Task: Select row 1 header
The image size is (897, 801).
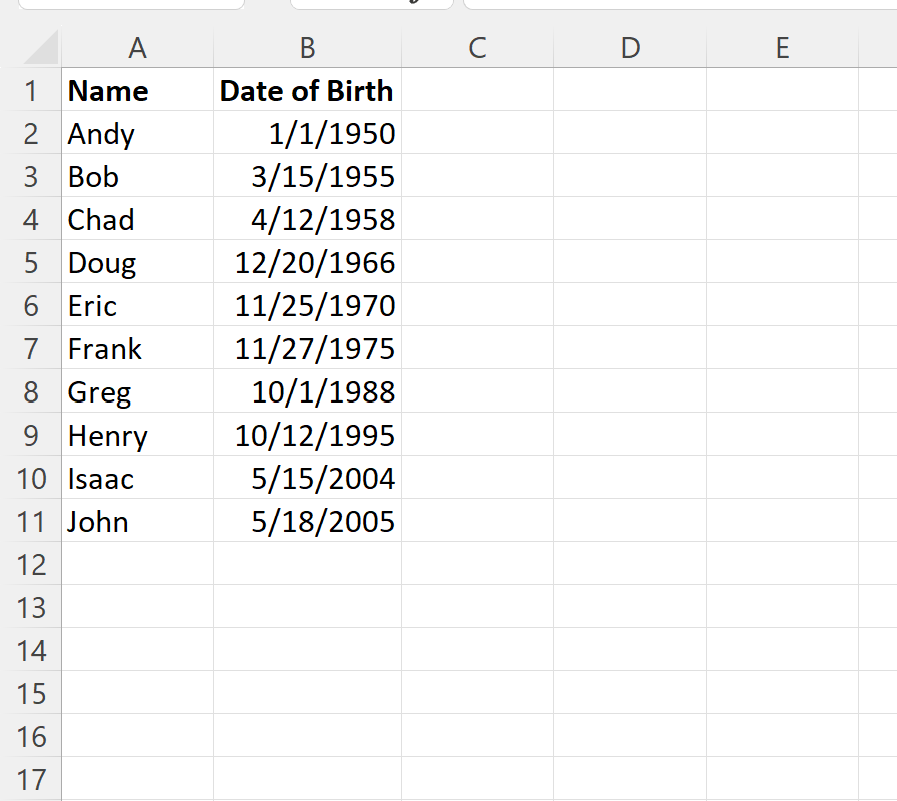Action: pyautogui.click(x=30, y=91)
